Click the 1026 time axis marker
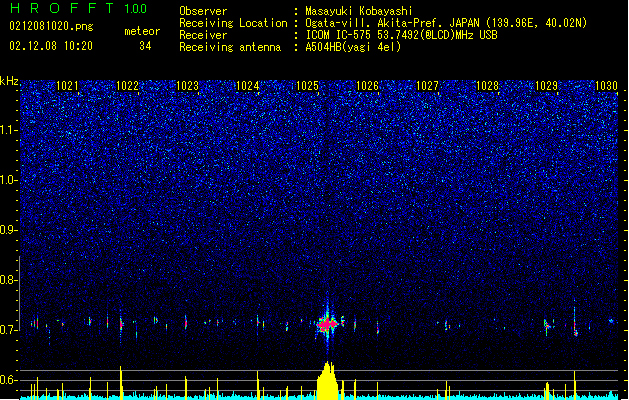Viewport: 629px width, 400px height. (x=367, y=86)
